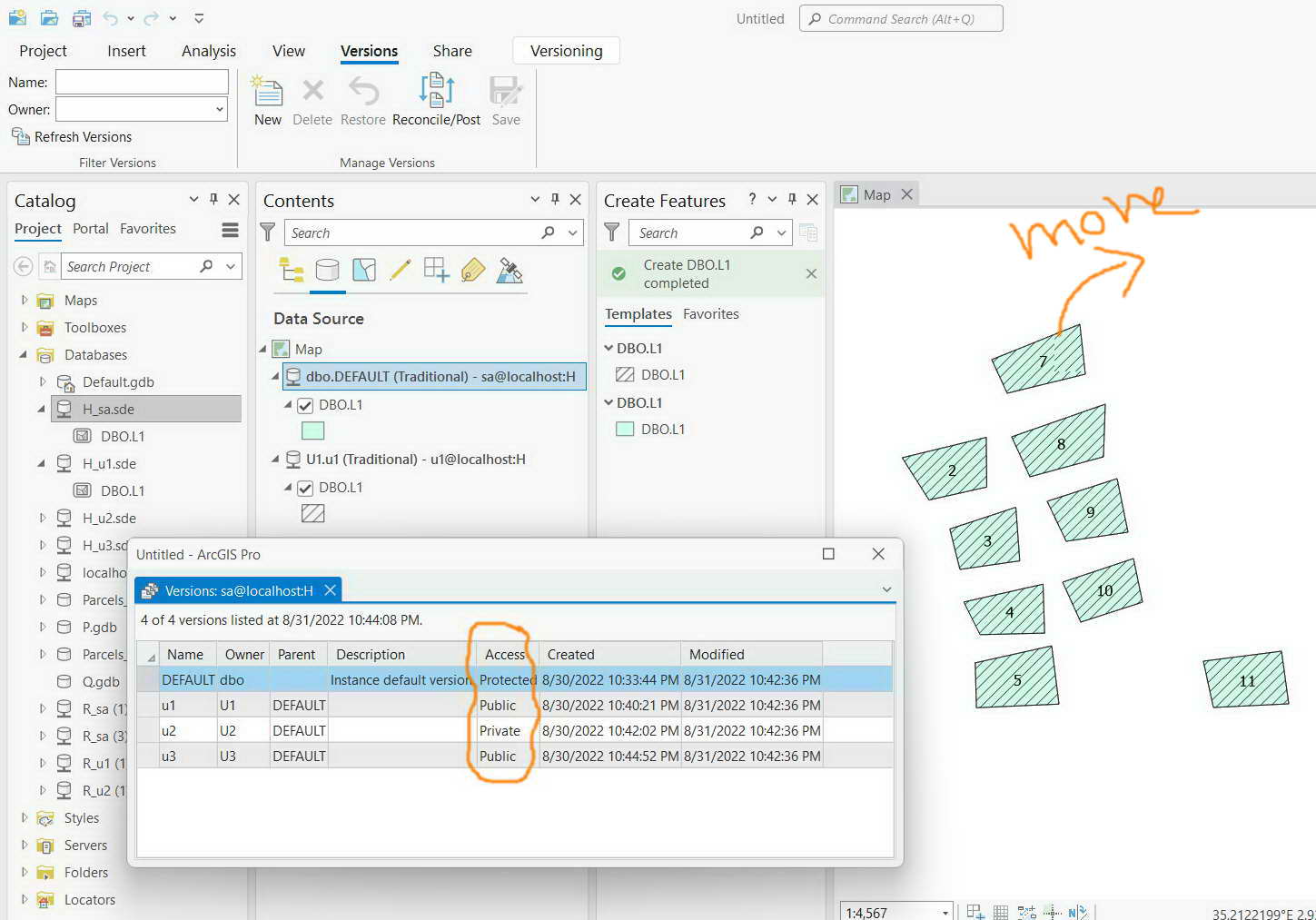This screenshot has height=920, width=1316.
Task: Sort versions by the Access column header
Action: coord(506,654)
